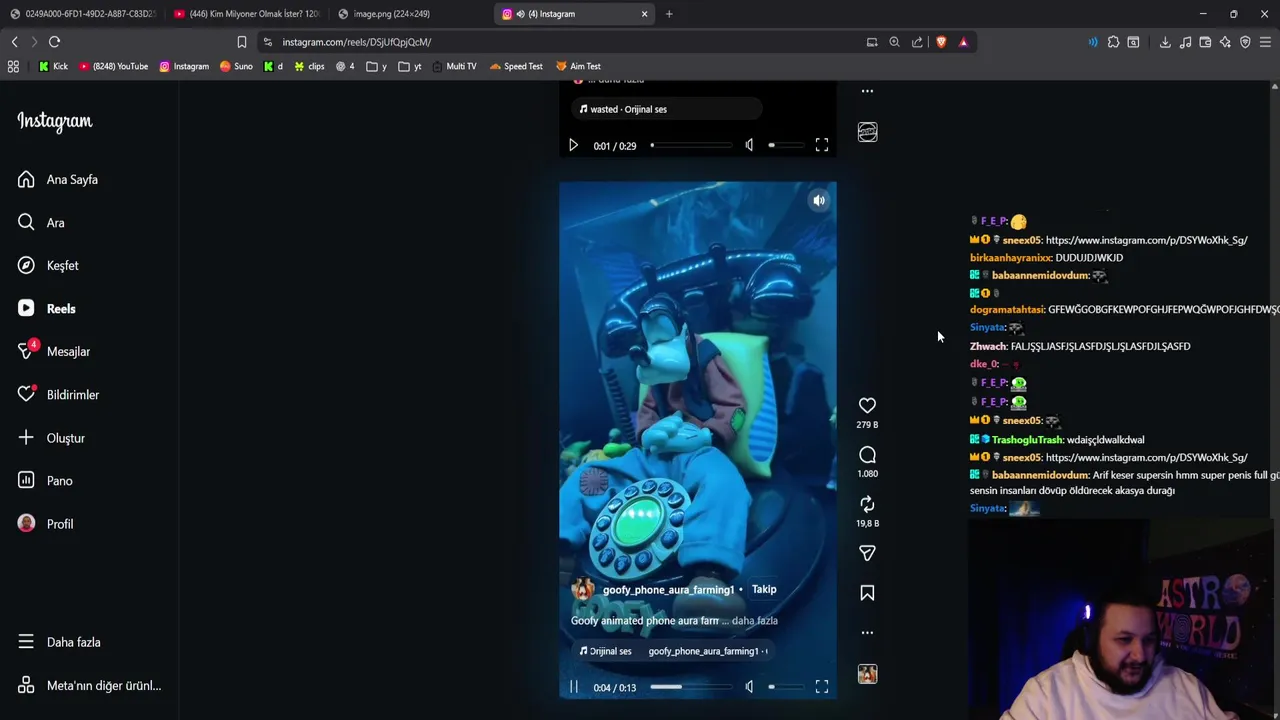Expand 'Daha fazla' sidebar menu
1280x720 pixels.
tap(60, 642)
